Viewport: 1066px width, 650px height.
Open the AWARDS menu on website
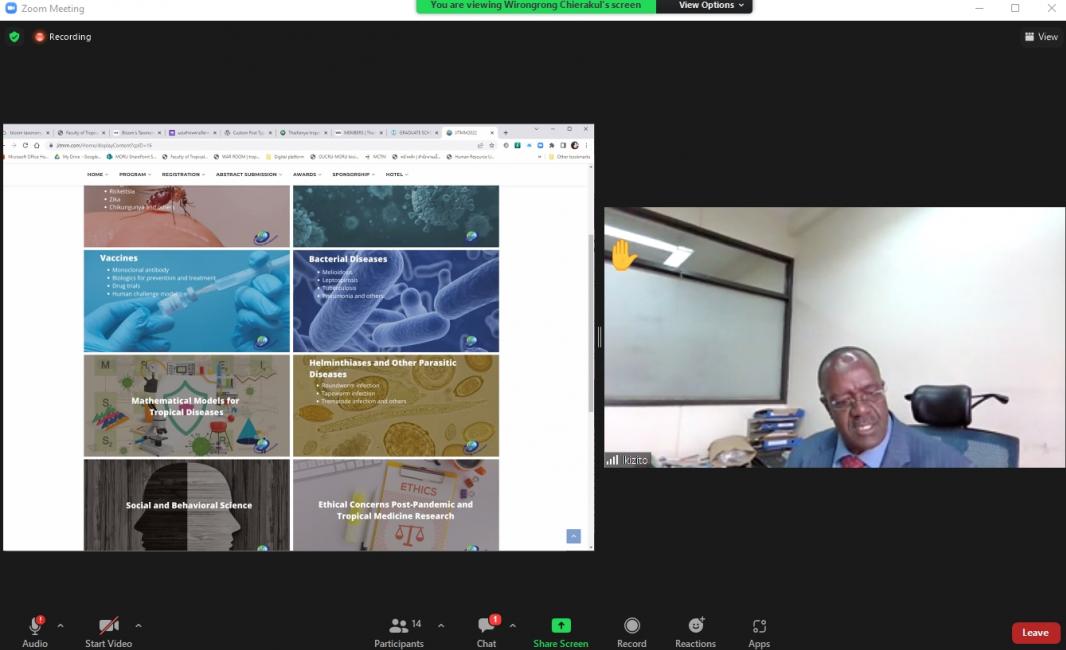click(307, 175)
